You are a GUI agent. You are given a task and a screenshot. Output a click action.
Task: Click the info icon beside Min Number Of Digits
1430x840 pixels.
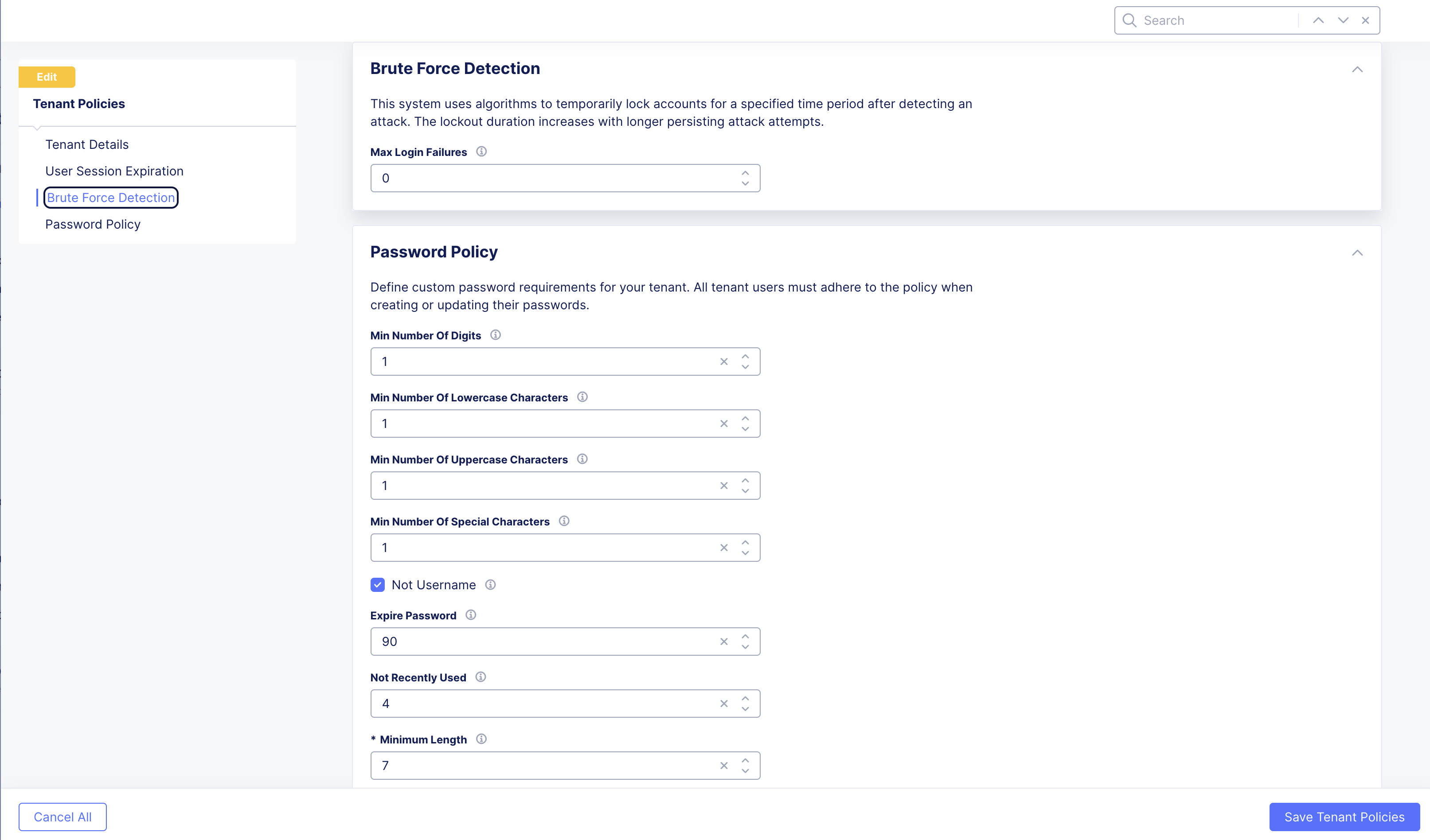[495, 334]
